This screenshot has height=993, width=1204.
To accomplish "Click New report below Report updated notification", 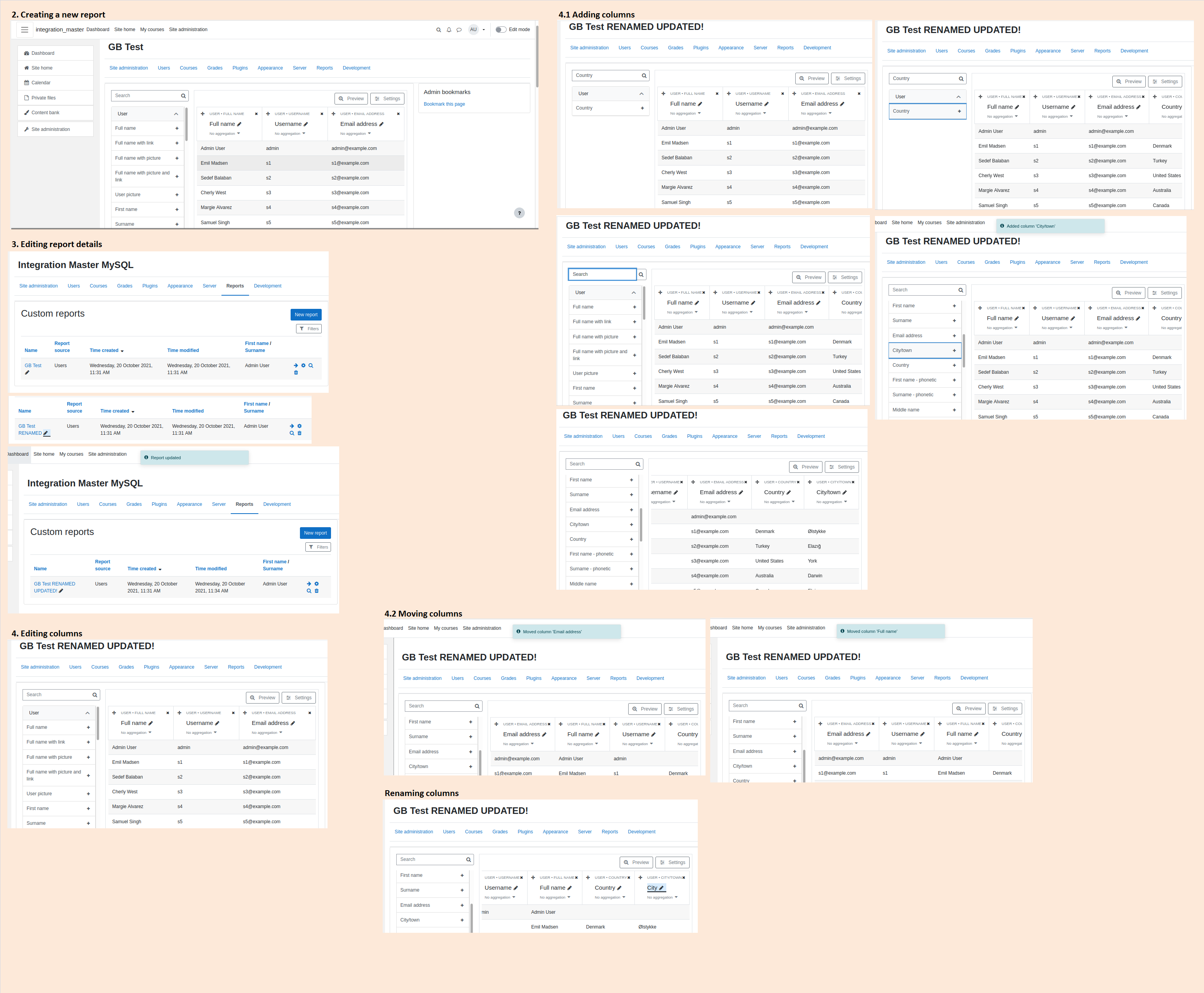I will tap(315, 533).
